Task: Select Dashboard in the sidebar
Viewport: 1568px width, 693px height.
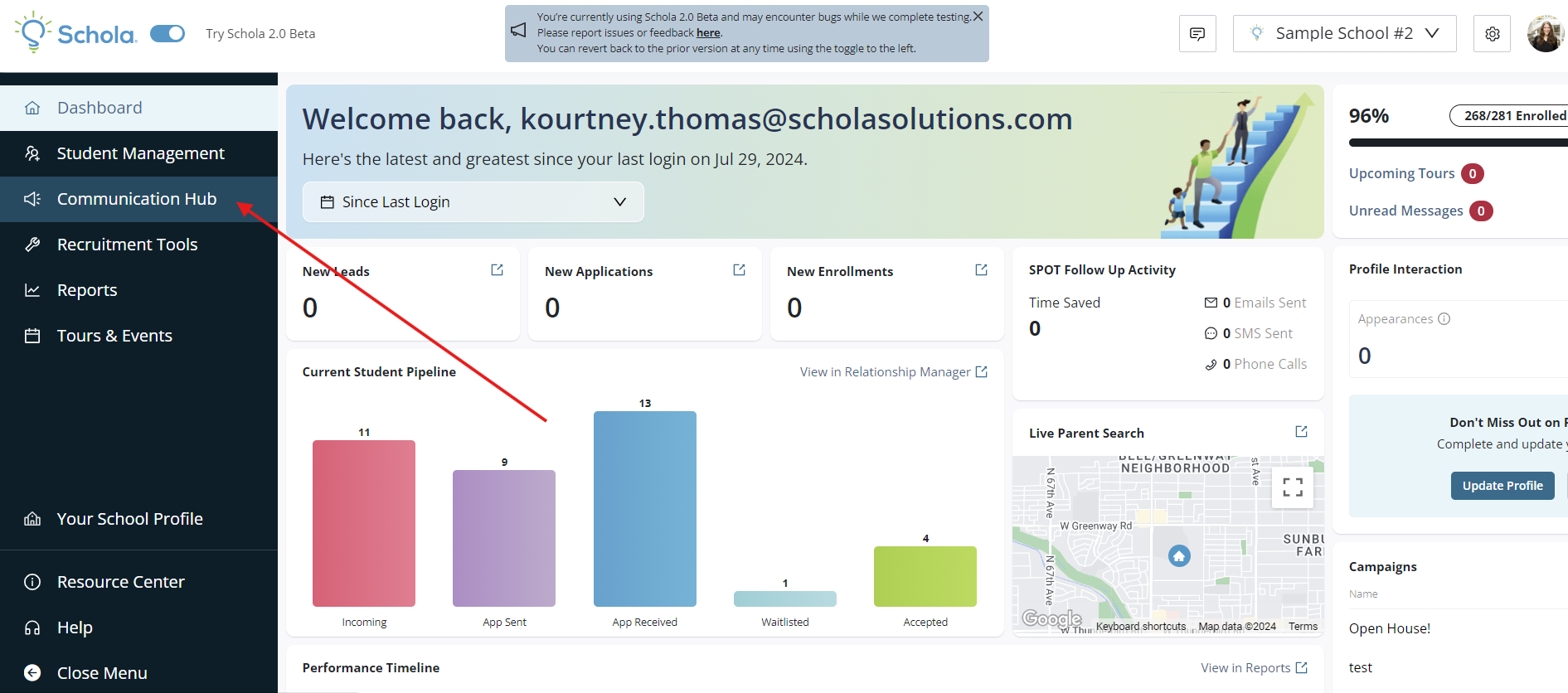Action: 138,108
